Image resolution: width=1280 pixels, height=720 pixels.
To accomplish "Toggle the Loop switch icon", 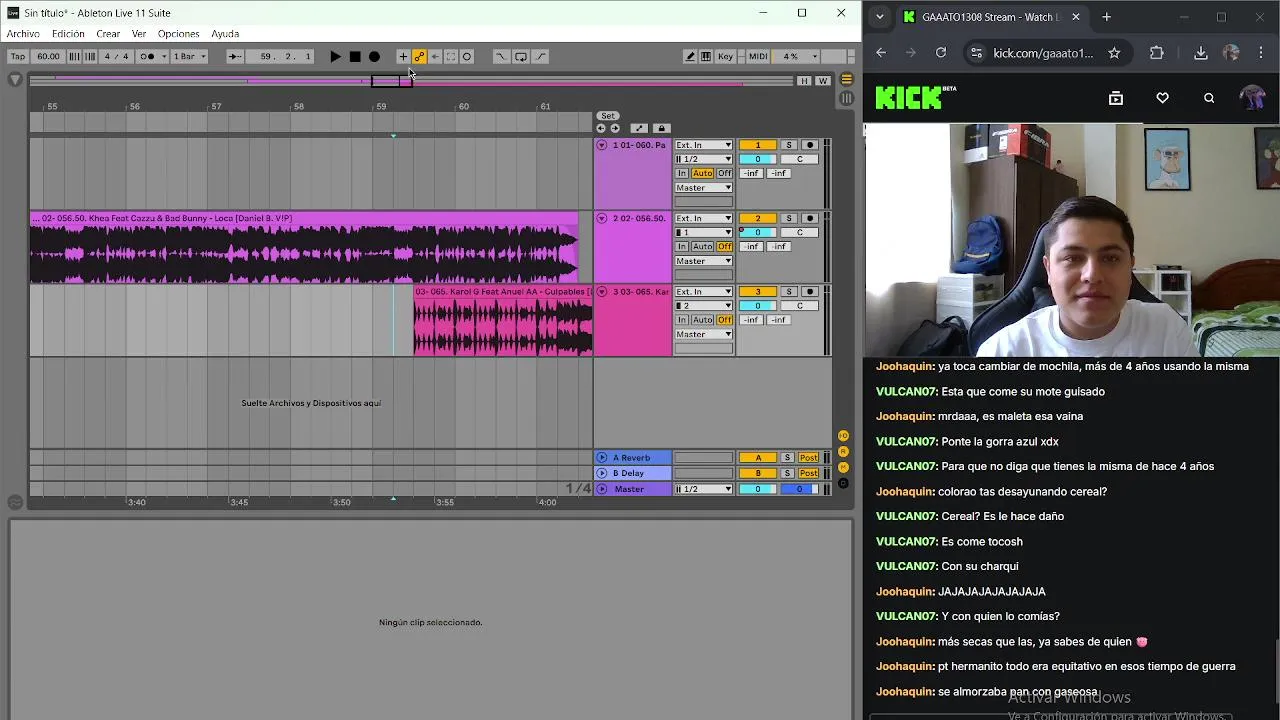I will point(521,57).
